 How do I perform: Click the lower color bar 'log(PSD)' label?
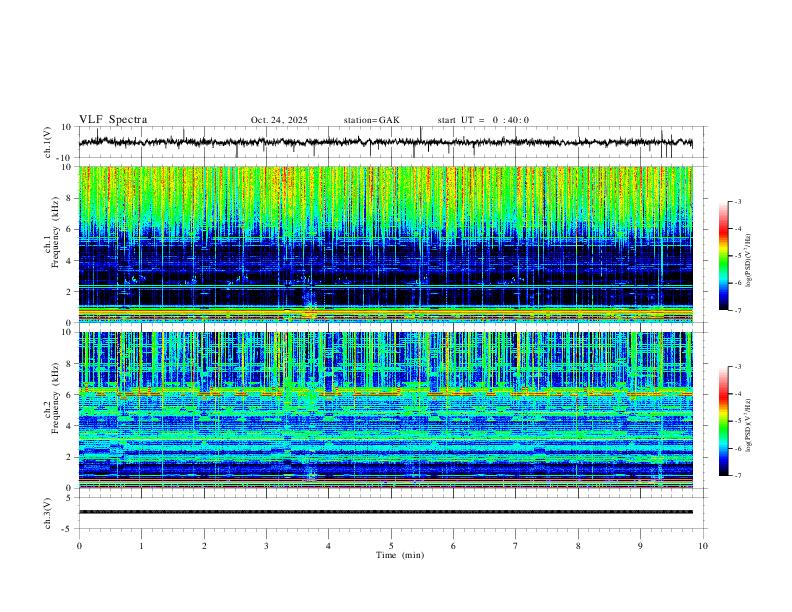[x=749, y=425]
